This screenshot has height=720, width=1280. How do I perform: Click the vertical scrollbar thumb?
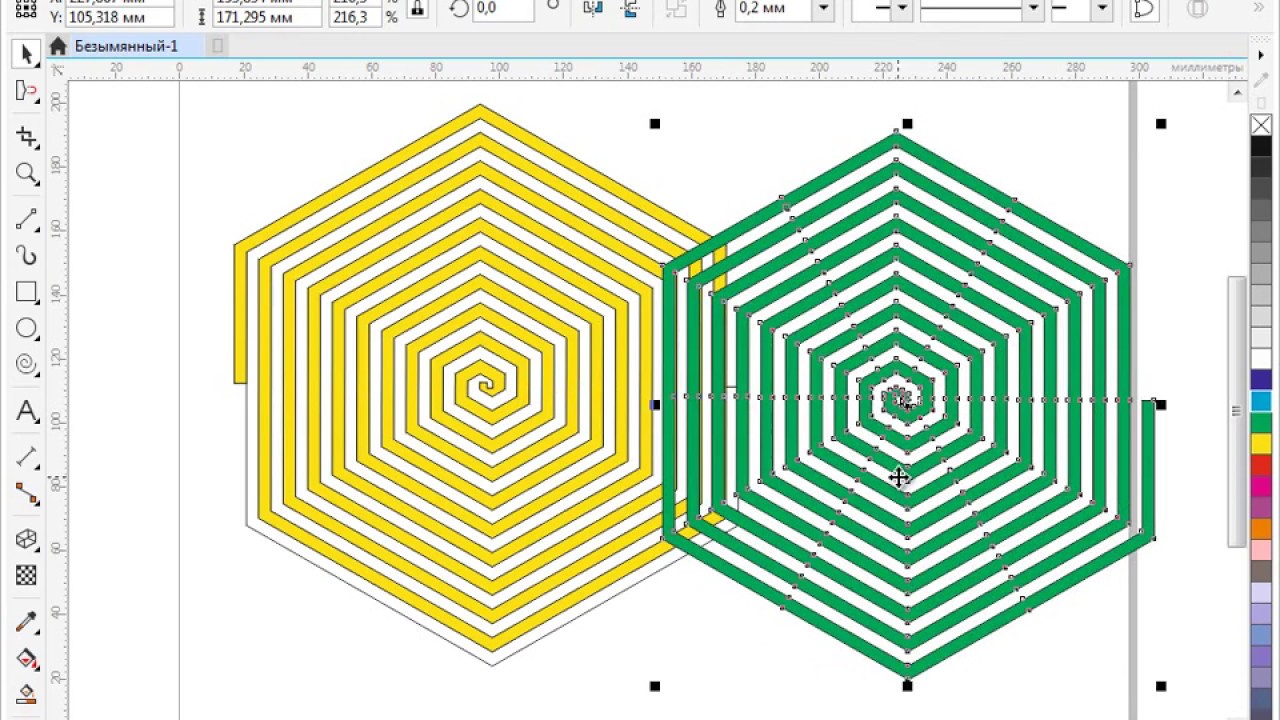coord(1237,410)
